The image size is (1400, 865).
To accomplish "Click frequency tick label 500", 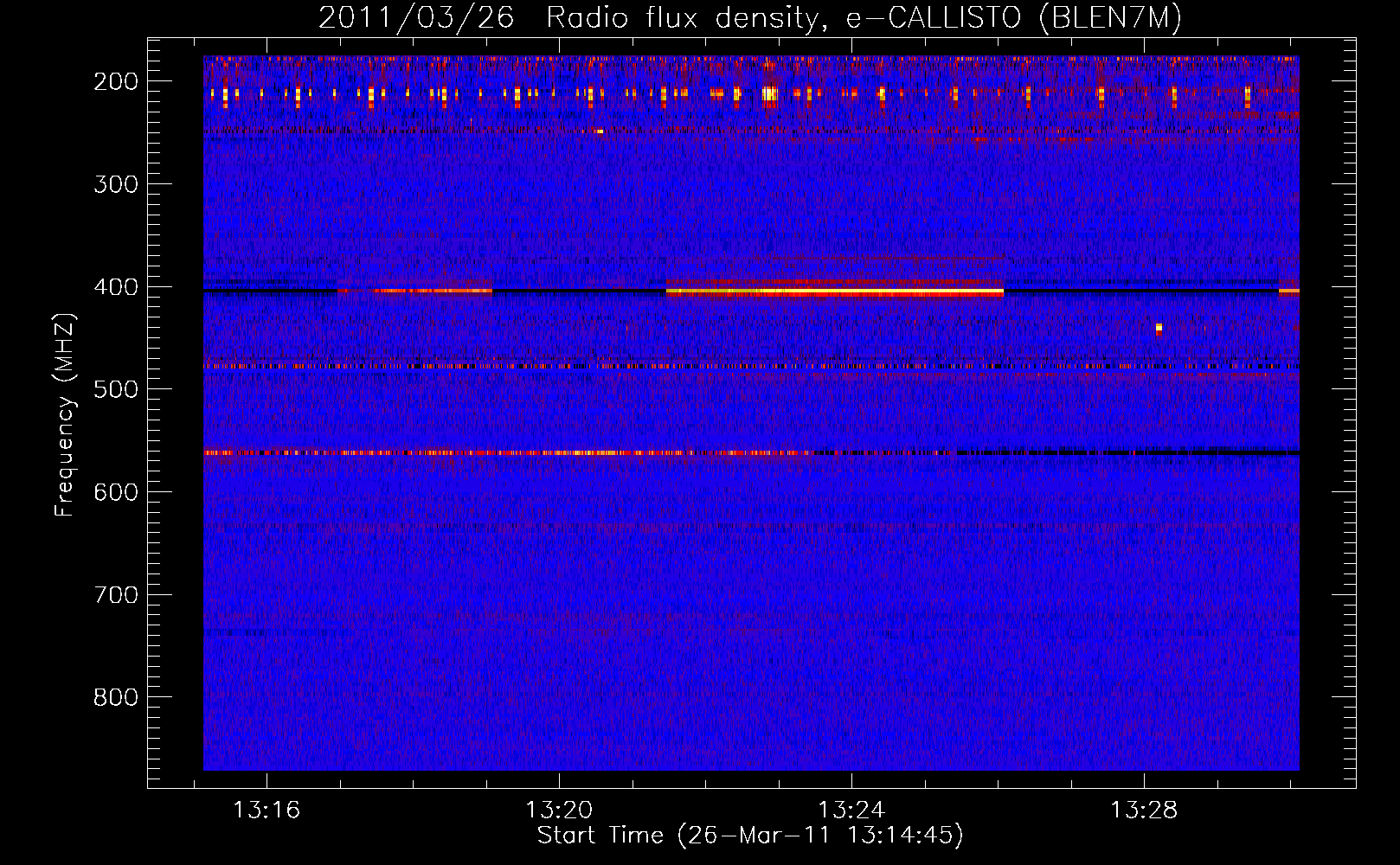I will point(116,389).
